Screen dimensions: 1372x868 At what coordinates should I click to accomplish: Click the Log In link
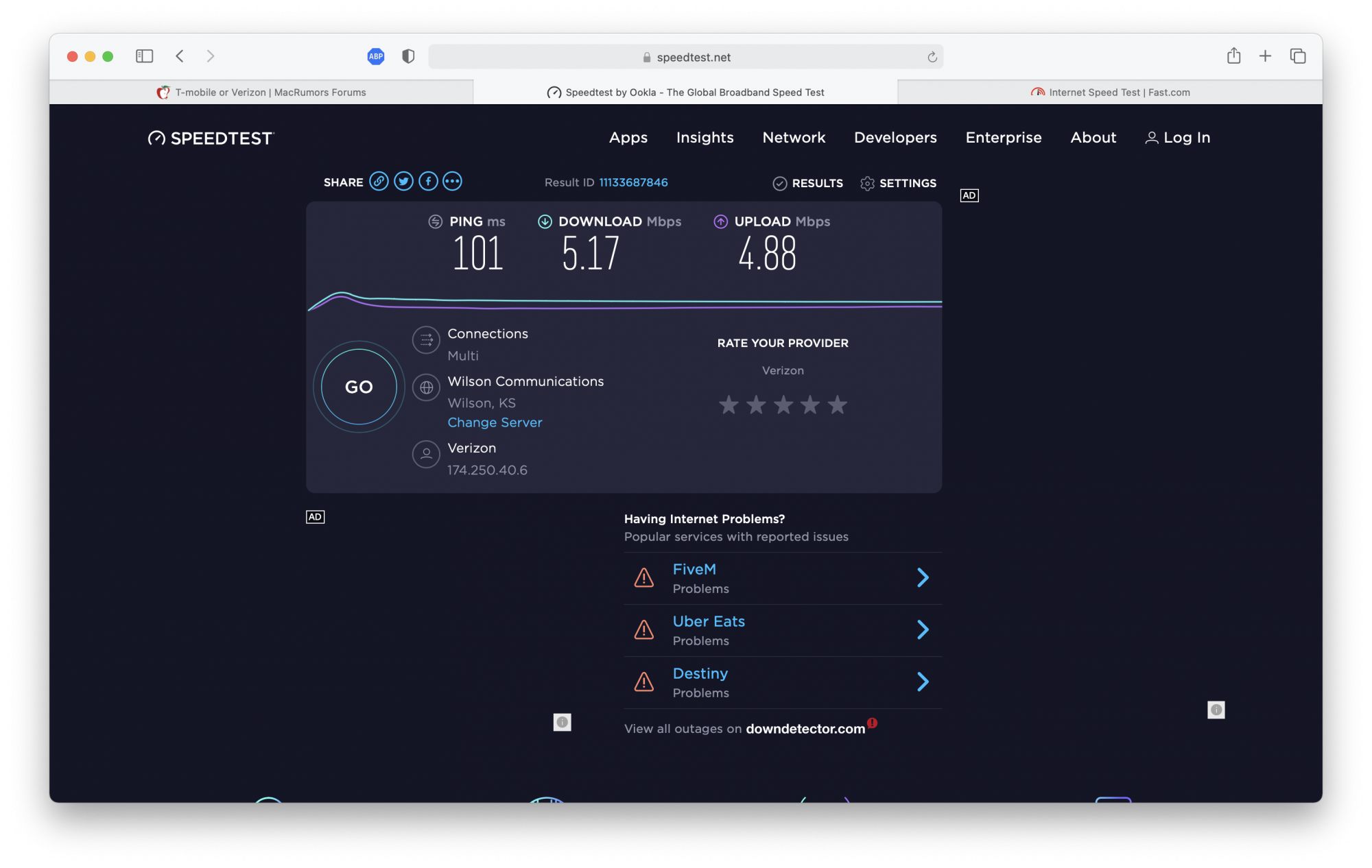pos(1178,138)
